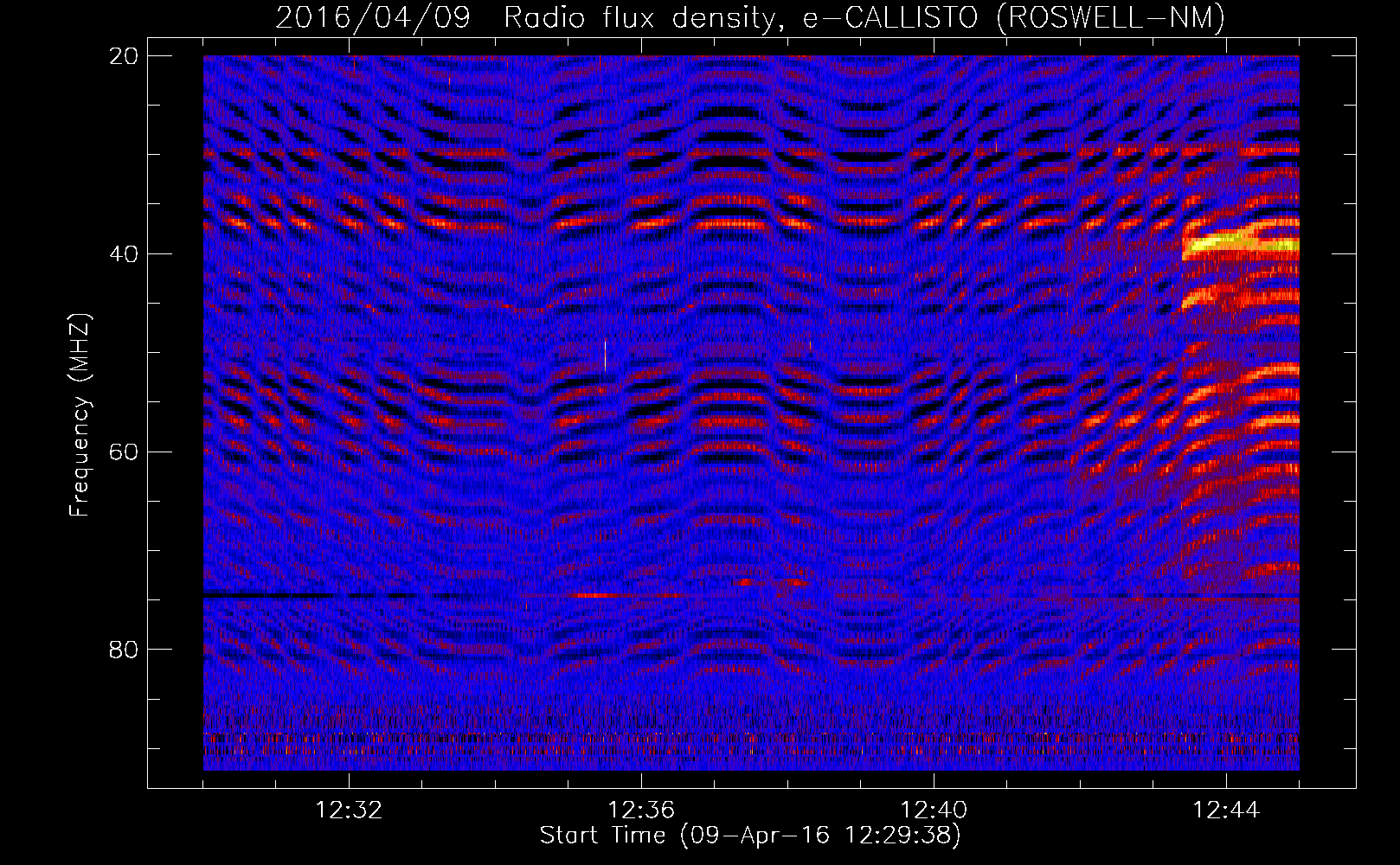Click the plot title 'Radio flux density, e-CALLISTO (ROSWELL-NM)'
Screen dimensions: 1400x865
(864, 17)
